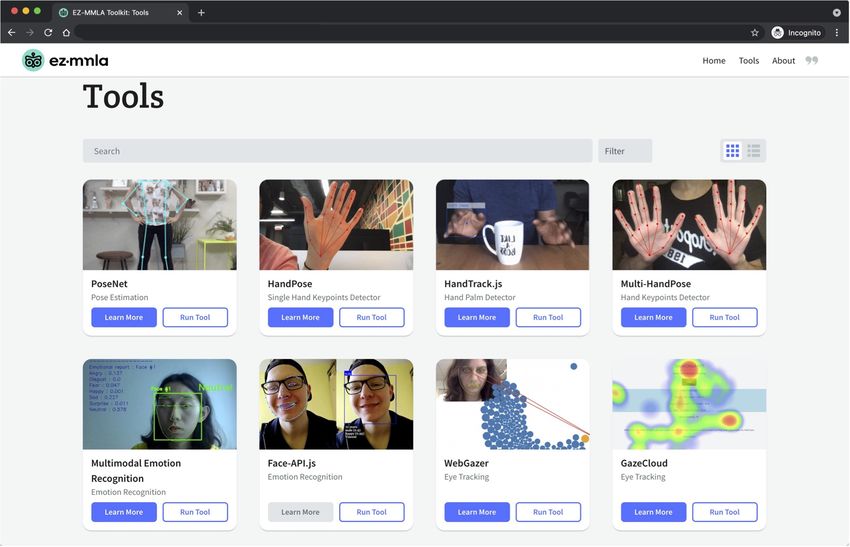The image size is (850, 547).
Task: Open the Face-API.js thumbnail image
Action: coord(336,404)
